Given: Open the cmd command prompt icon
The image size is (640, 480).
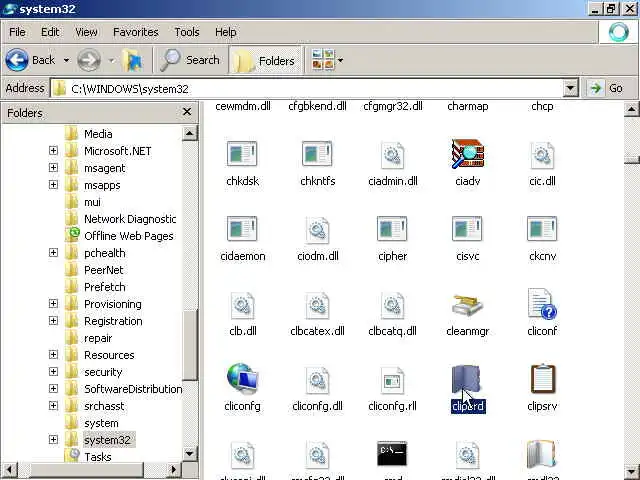Looking at the screenshot, I should [x=392, y=453].
